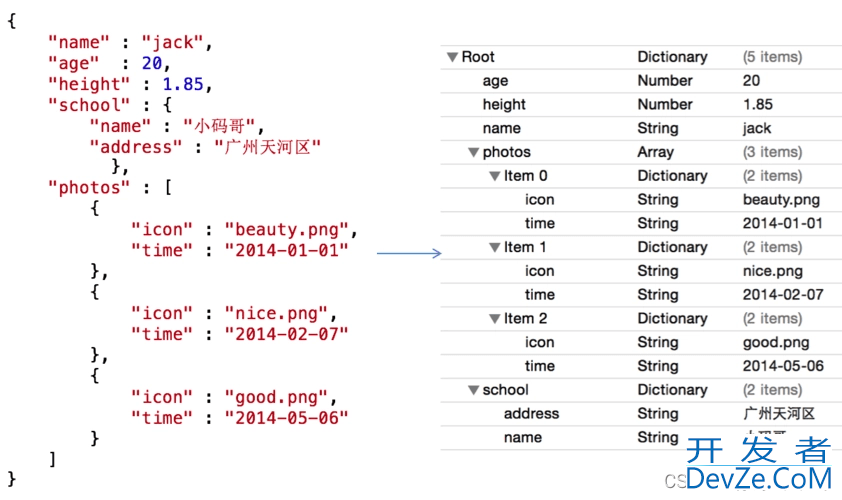Click the (2 items) count for Item 1
This screenshot has width=842, height=500.
click(x=772, y=248)
